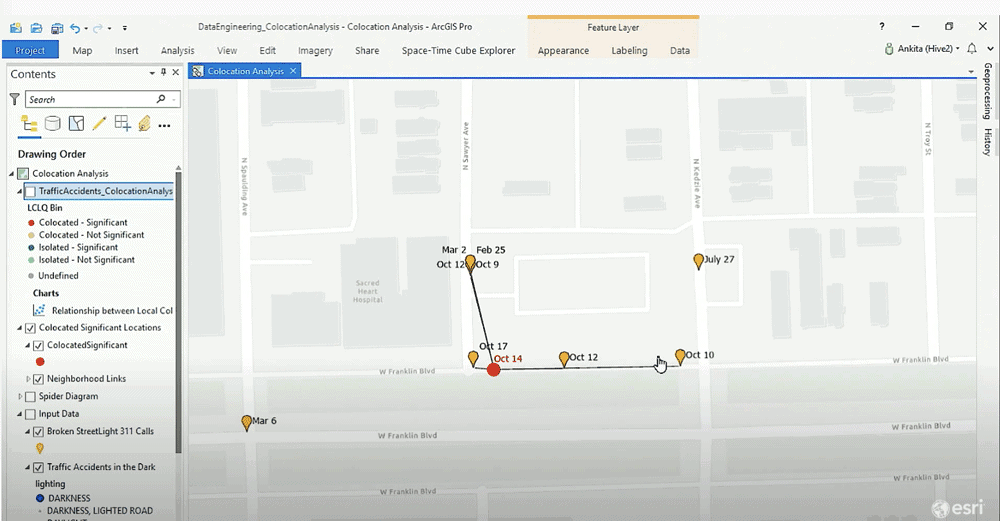This screenshot has height=521, width=1000.
Task: Switch to the Map ribbon tab
Action: (x=82, y=50)
